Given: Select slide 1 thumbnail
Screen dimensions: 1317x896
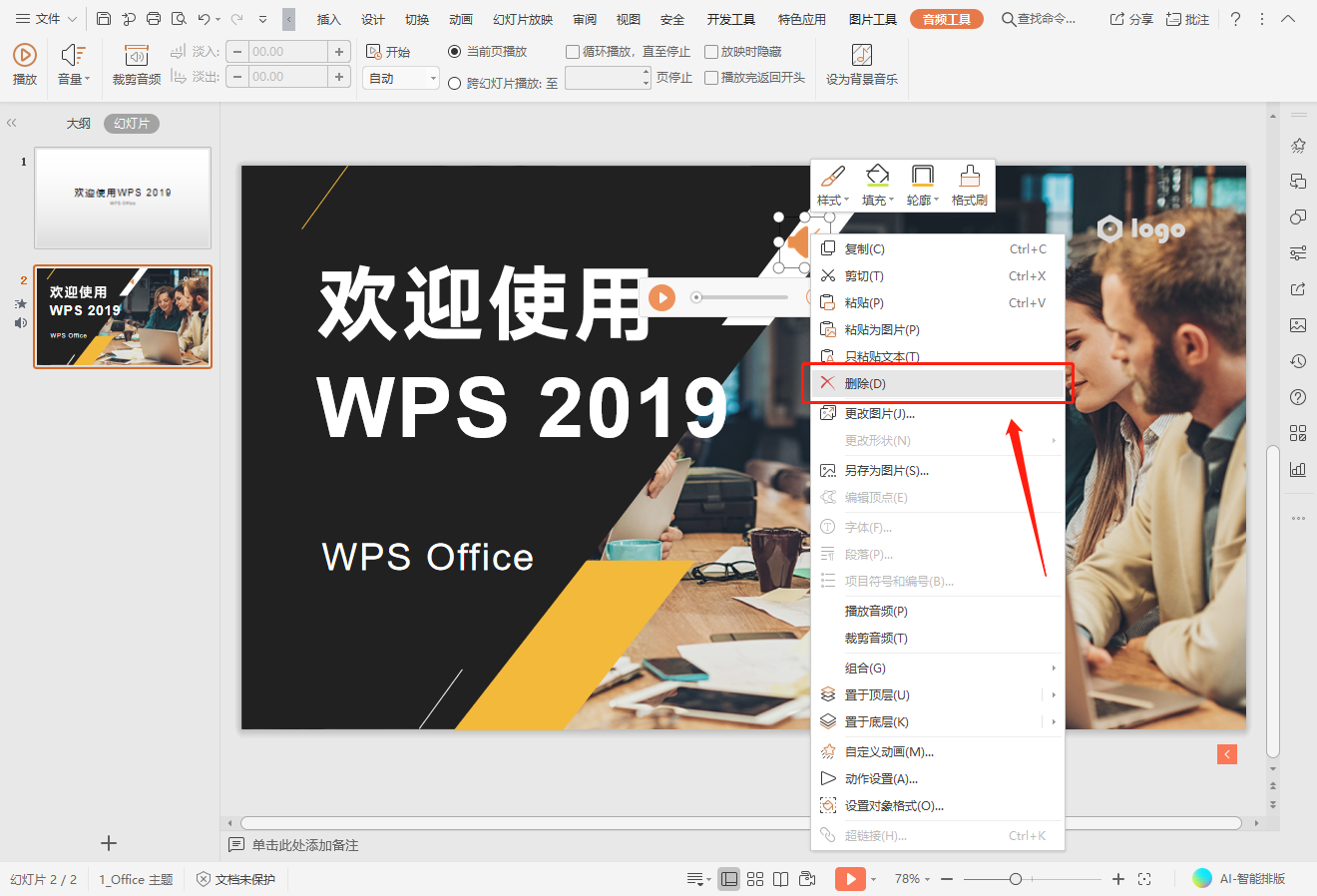Looking at the screenshot, I should pos(123,198).
